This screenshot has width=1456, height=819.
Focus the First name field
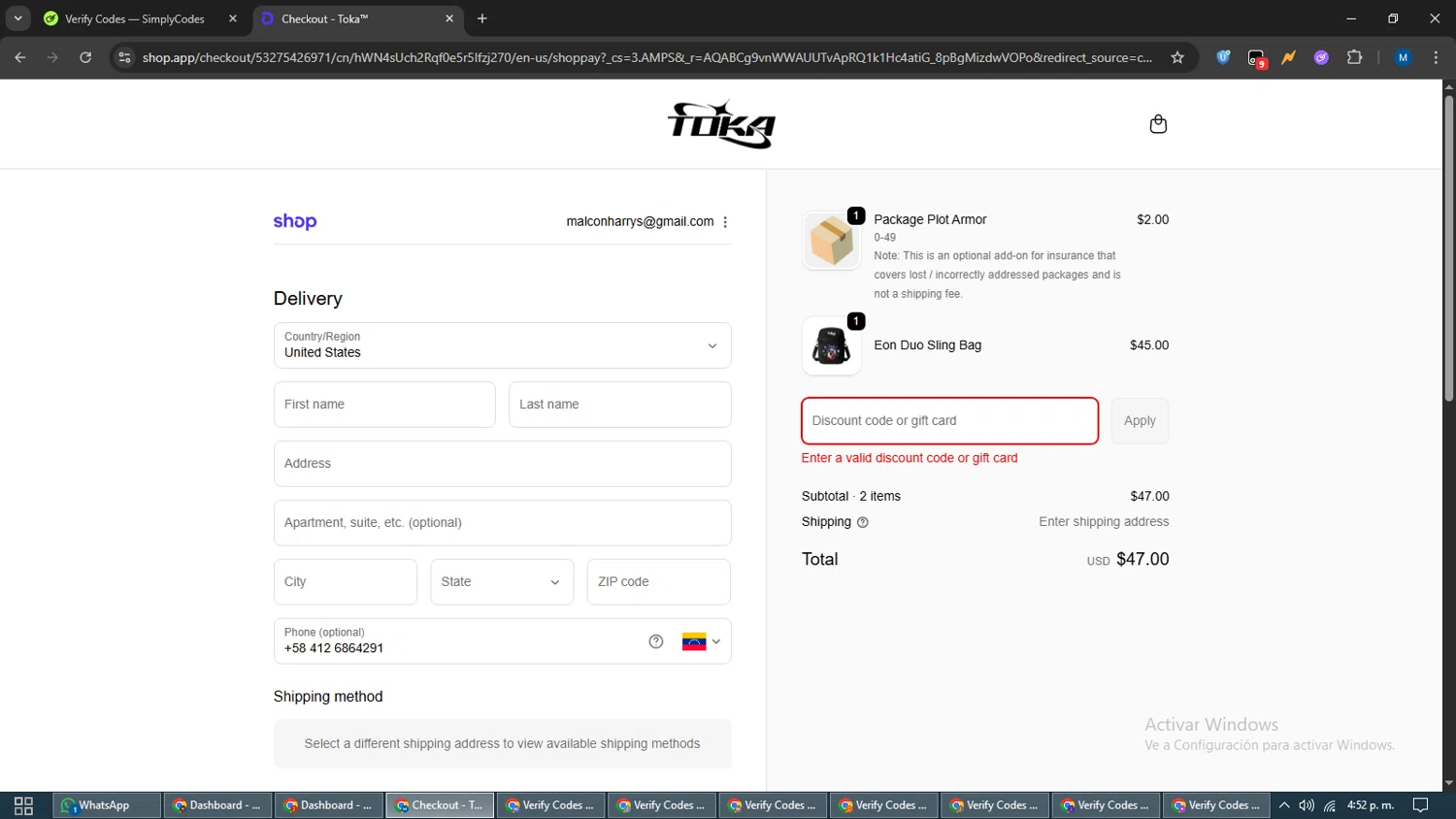click(x=384, y=405)
